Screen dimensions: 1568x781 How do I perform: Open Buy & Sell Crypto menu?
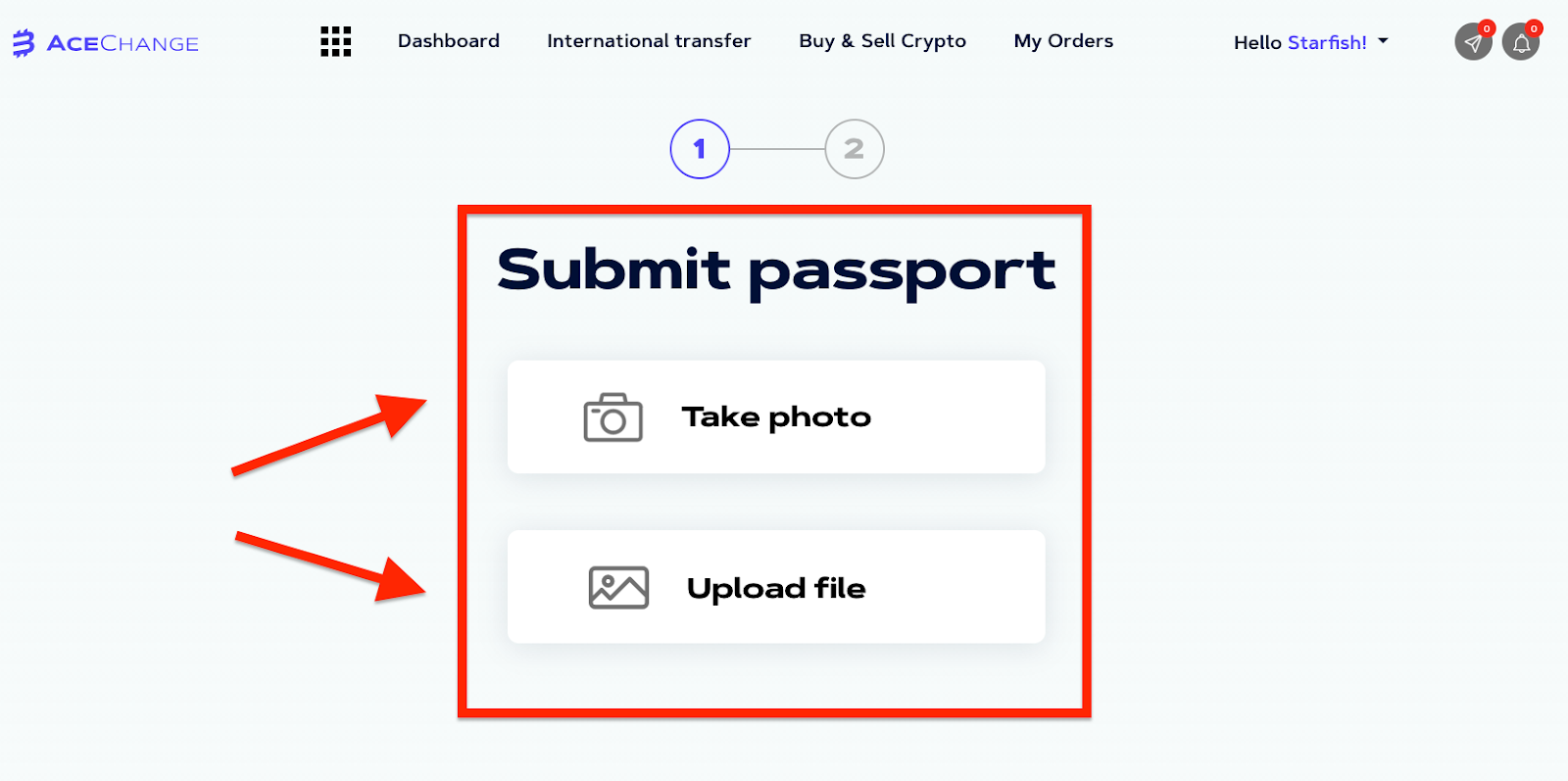pos(882,41)
